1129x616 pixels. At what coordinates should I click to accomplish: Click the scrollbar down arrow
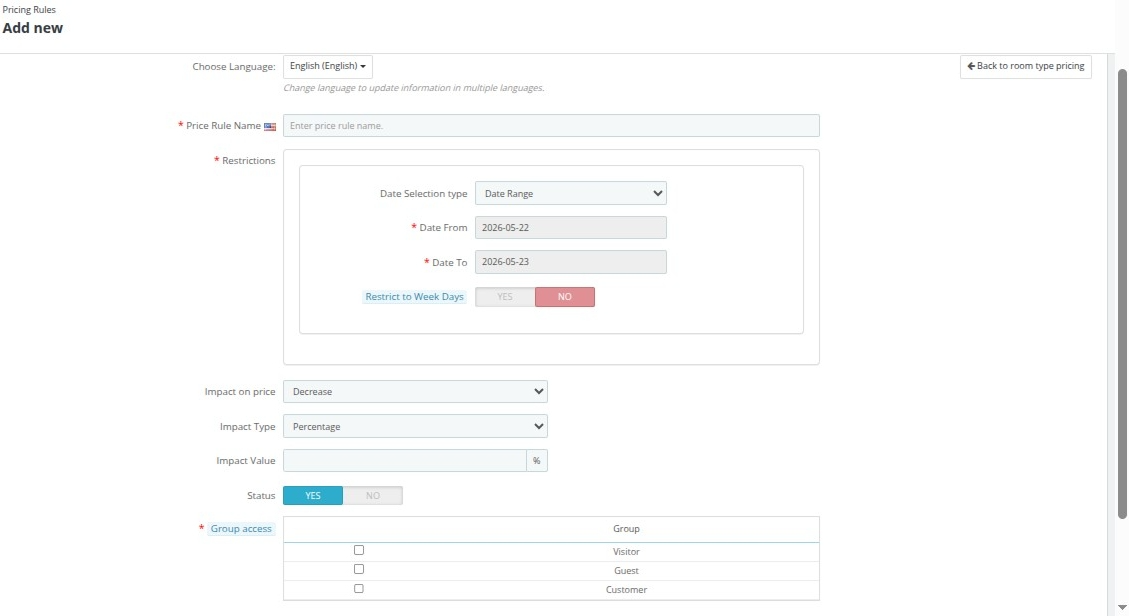click(1122, 609)
